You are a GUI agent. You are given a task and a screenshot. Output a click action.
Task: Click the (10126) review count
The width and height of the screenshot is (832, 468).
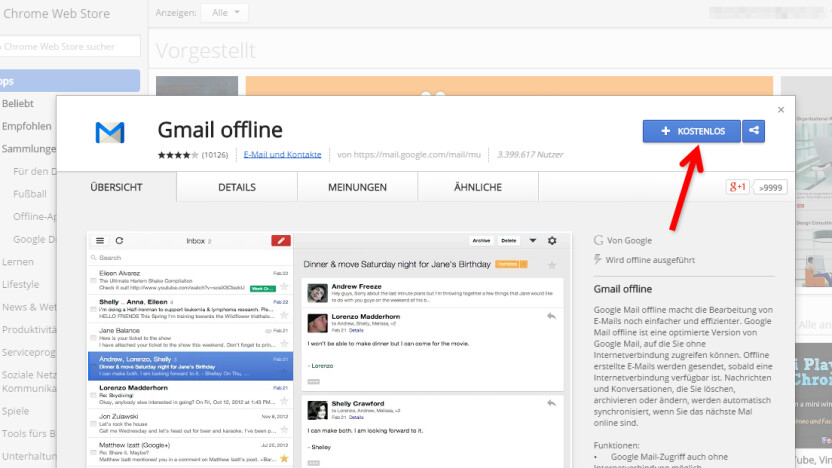(x=215, y=155)
